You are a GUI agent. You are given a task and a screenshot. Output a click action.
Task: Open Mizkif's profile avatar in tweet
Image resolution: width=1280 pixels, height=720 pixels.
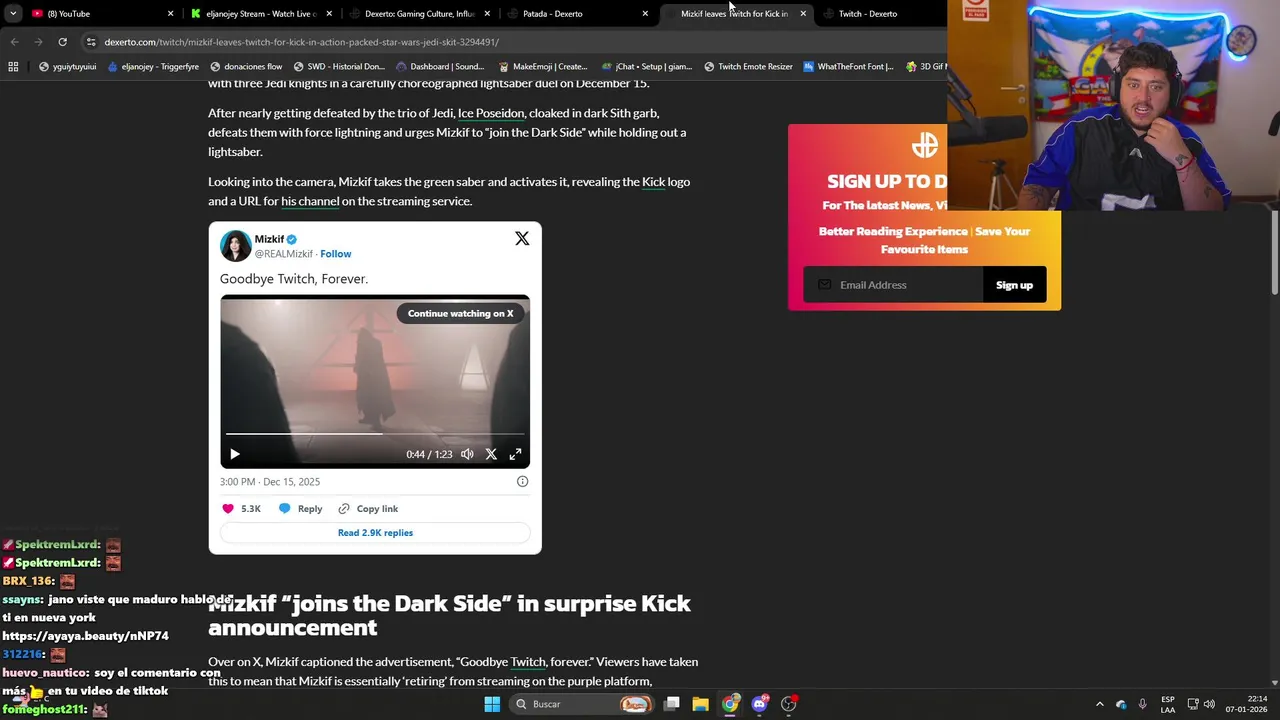236,246
